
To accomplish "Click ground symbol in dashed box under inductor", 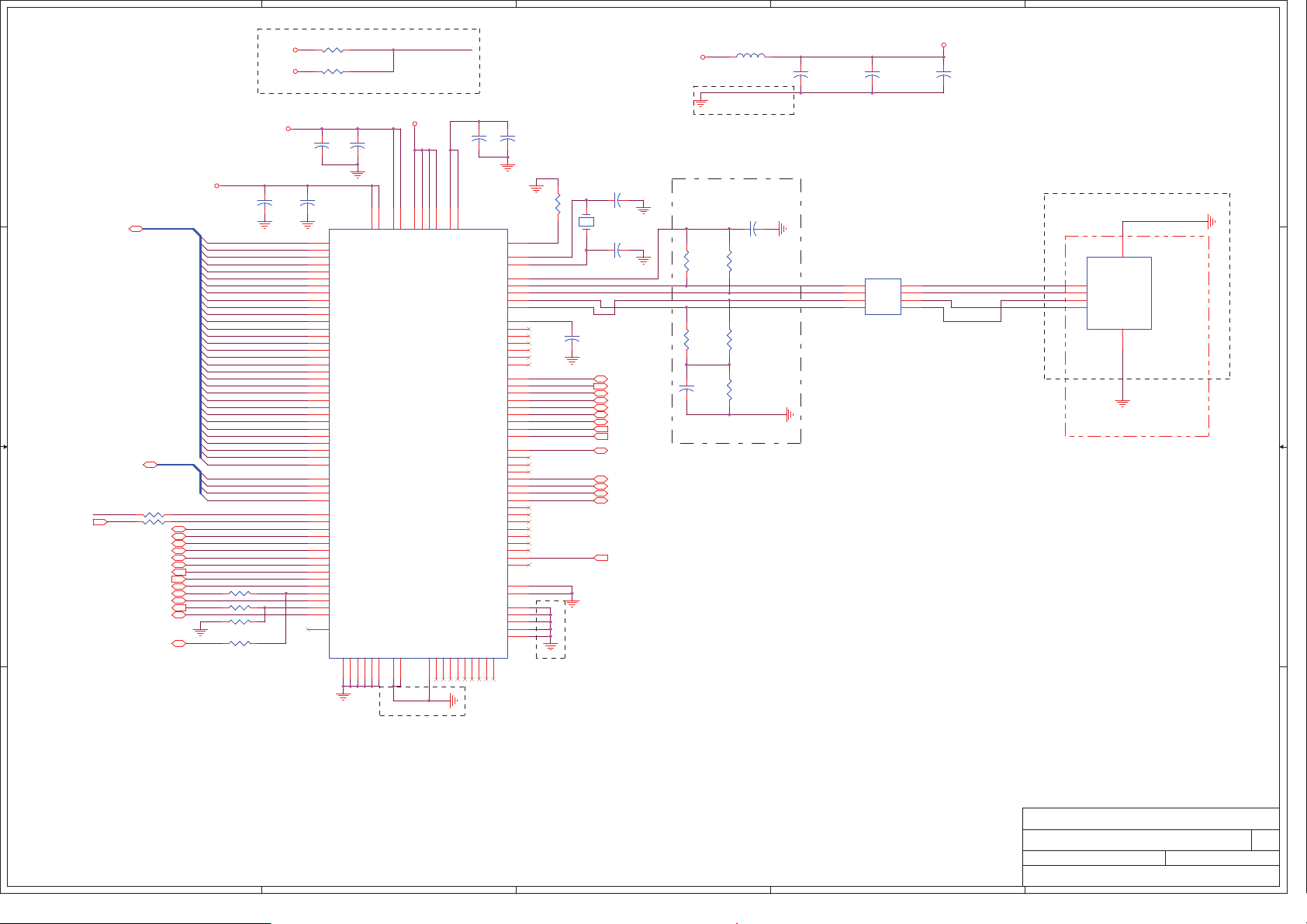I will coord(701,102).
